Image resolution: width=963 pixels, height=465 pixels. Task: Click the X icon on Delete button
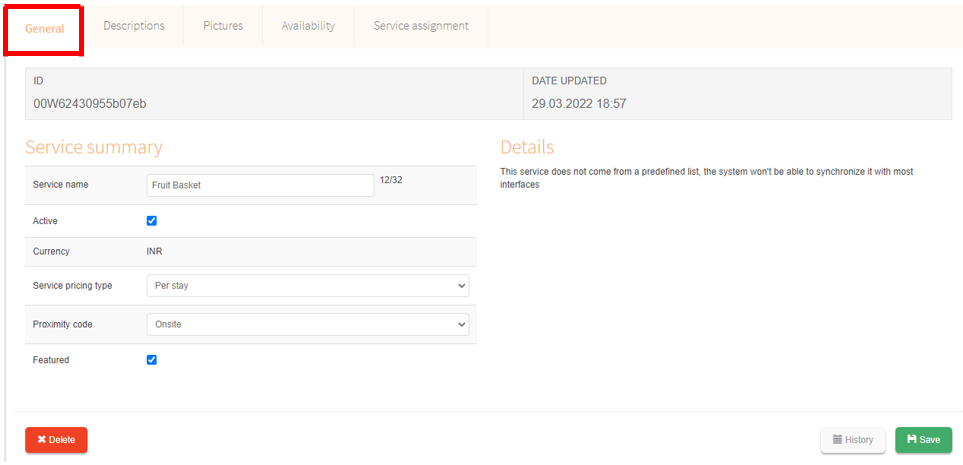(41, 440)
